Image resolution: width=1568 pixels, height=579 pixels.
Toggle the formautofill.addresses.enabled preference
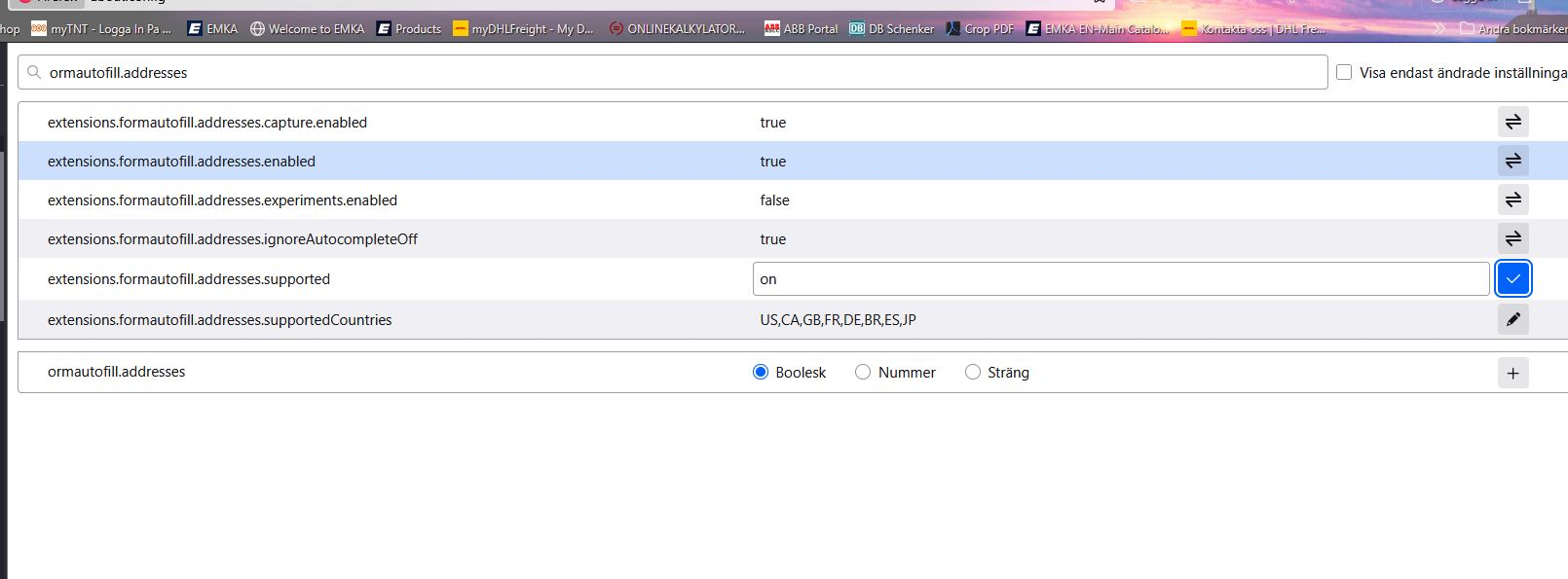[x=1512, y=161]
